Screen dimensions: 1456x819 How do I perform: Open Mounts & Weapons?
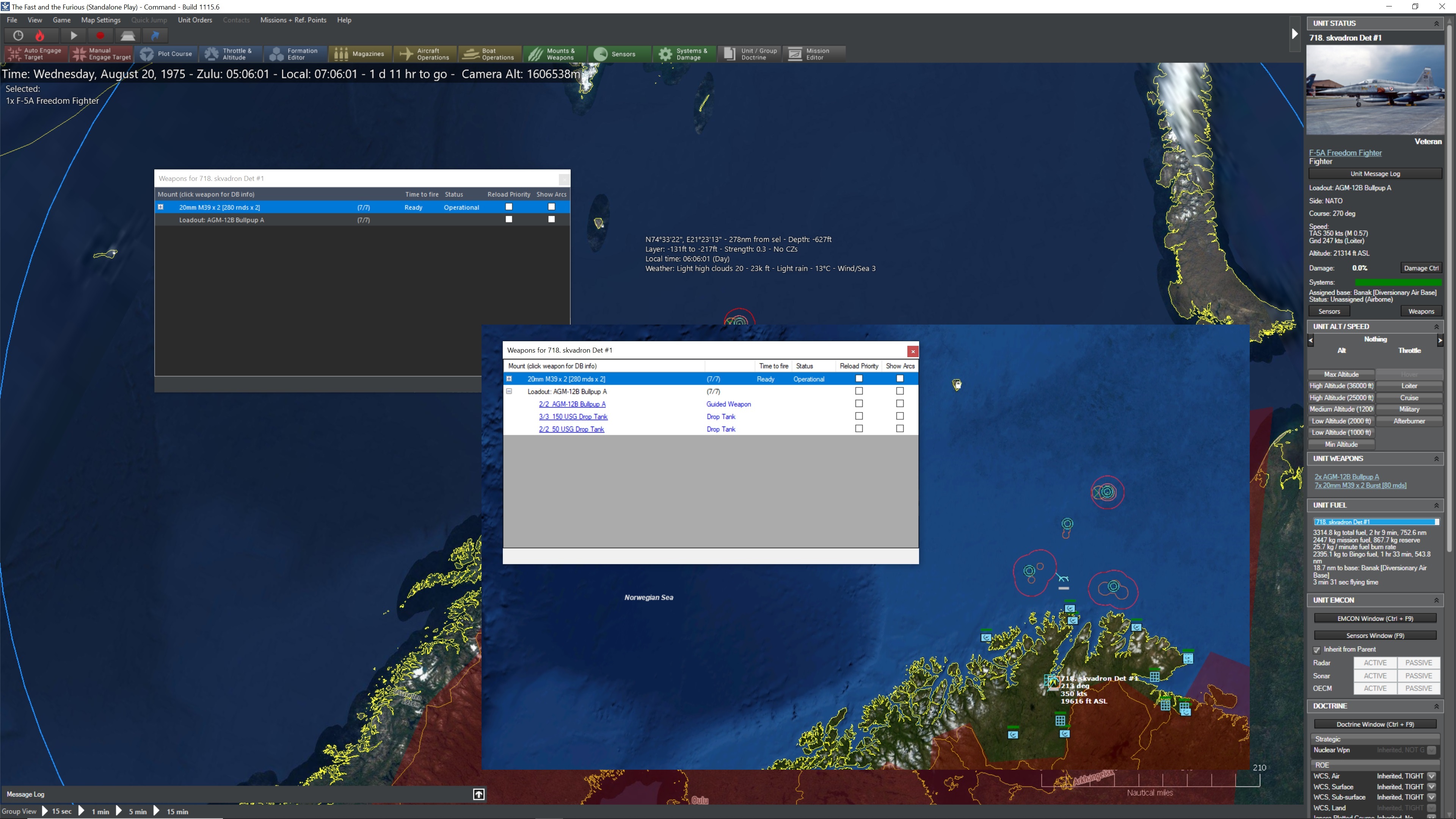[x=555, y=54]
